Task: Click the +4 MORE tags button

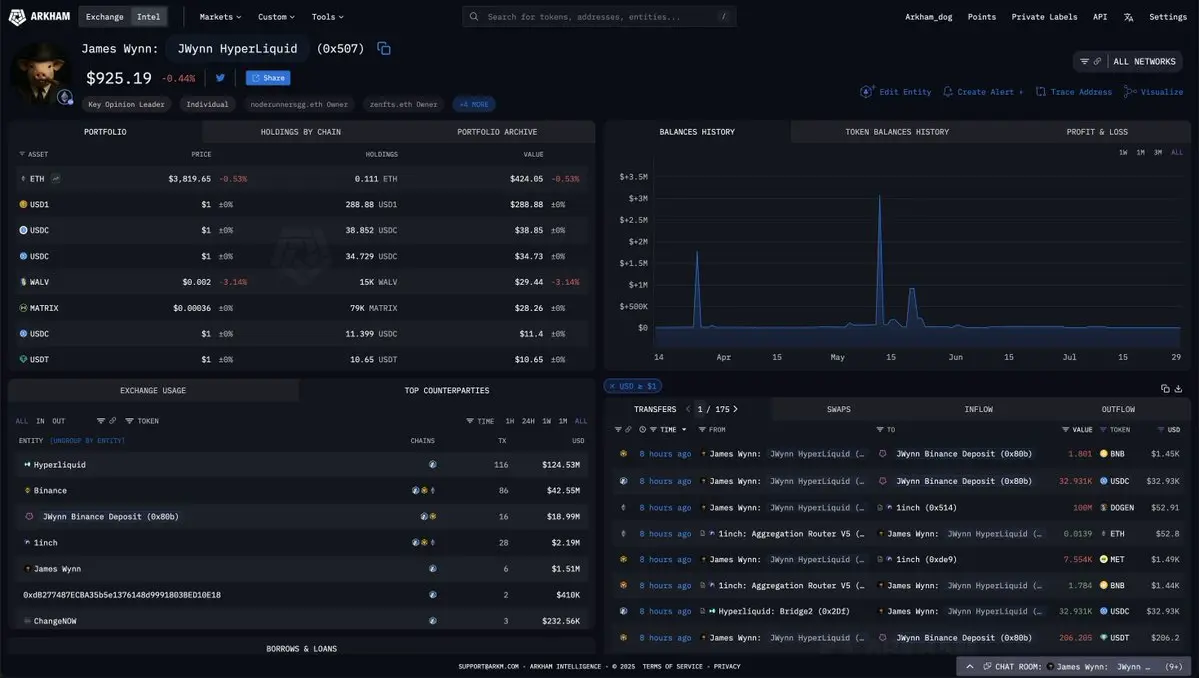Action: [x=474, y=104]
